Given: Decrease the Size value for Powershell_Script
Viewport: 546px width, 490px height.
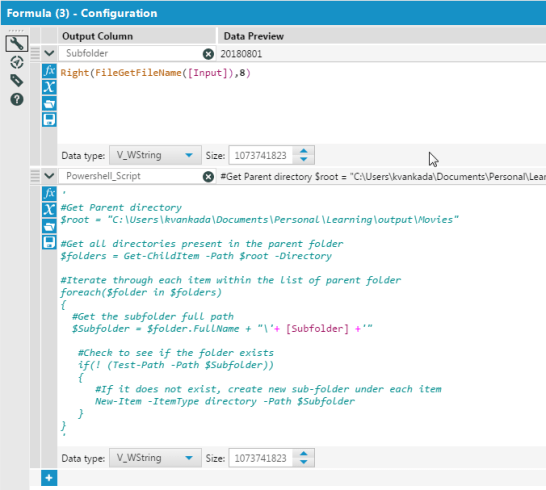Looking at the screenshot, I should (x=304, y=462).
